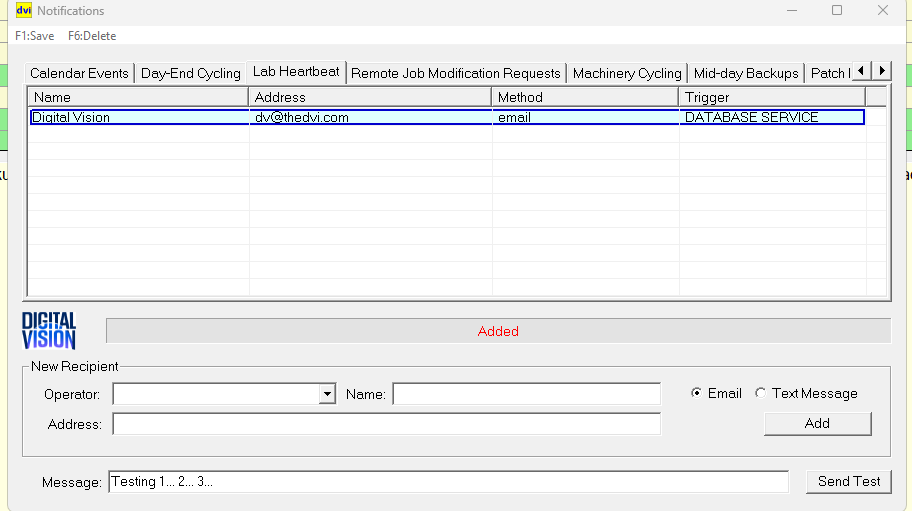Screen dimensions: 912x511
Task: Select the Text Message radio button
Action: coord(761,394)
